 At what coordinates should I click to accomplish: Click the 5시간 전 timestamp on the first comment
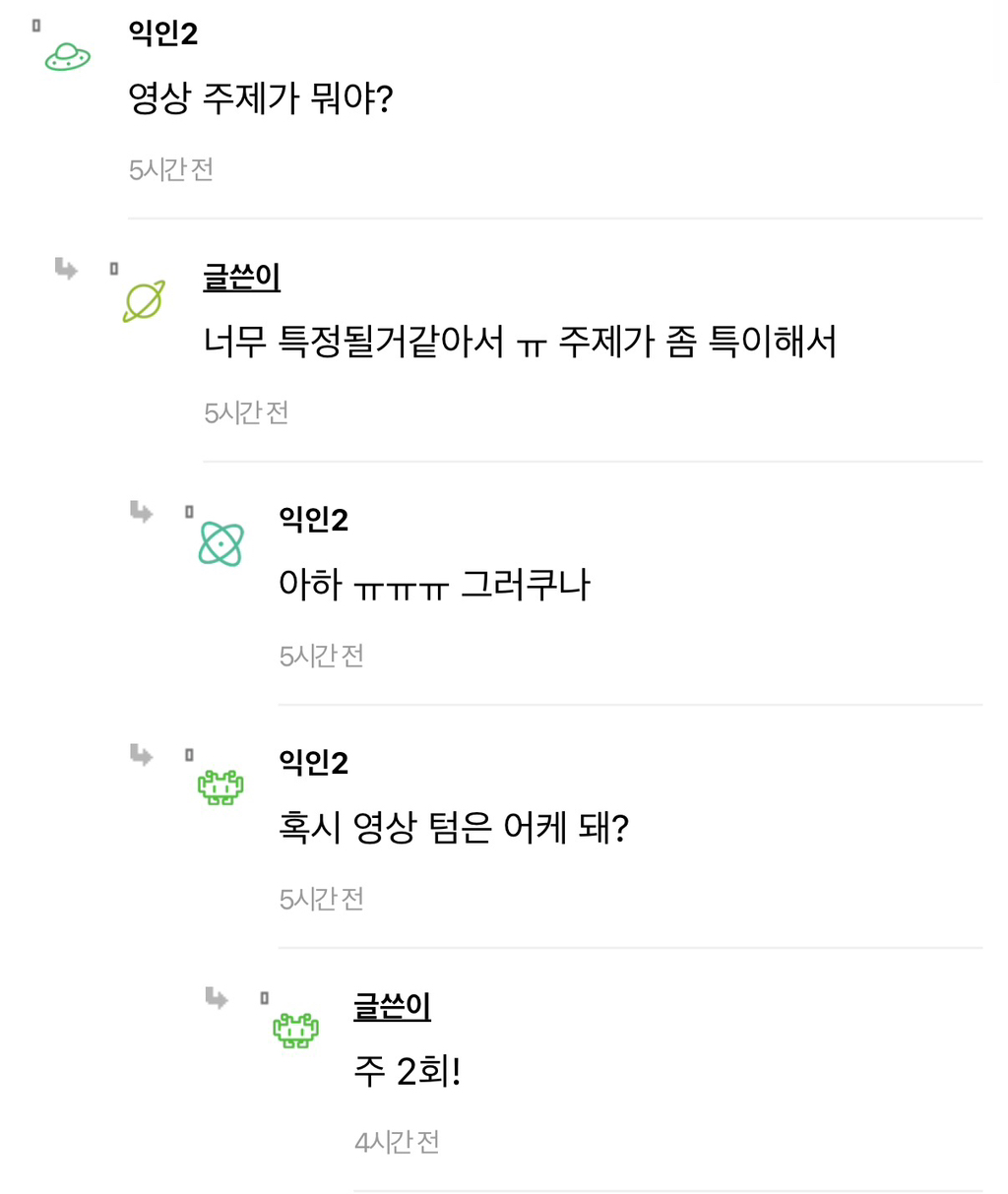[x=170, y=168]
